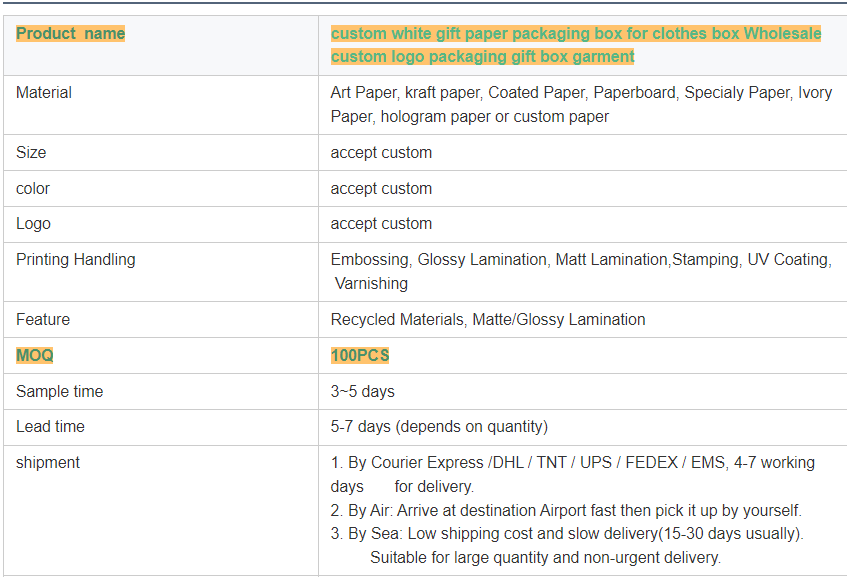Select the 'Feature' row label
Screen dimensions: 850x577
click(43, 320)
